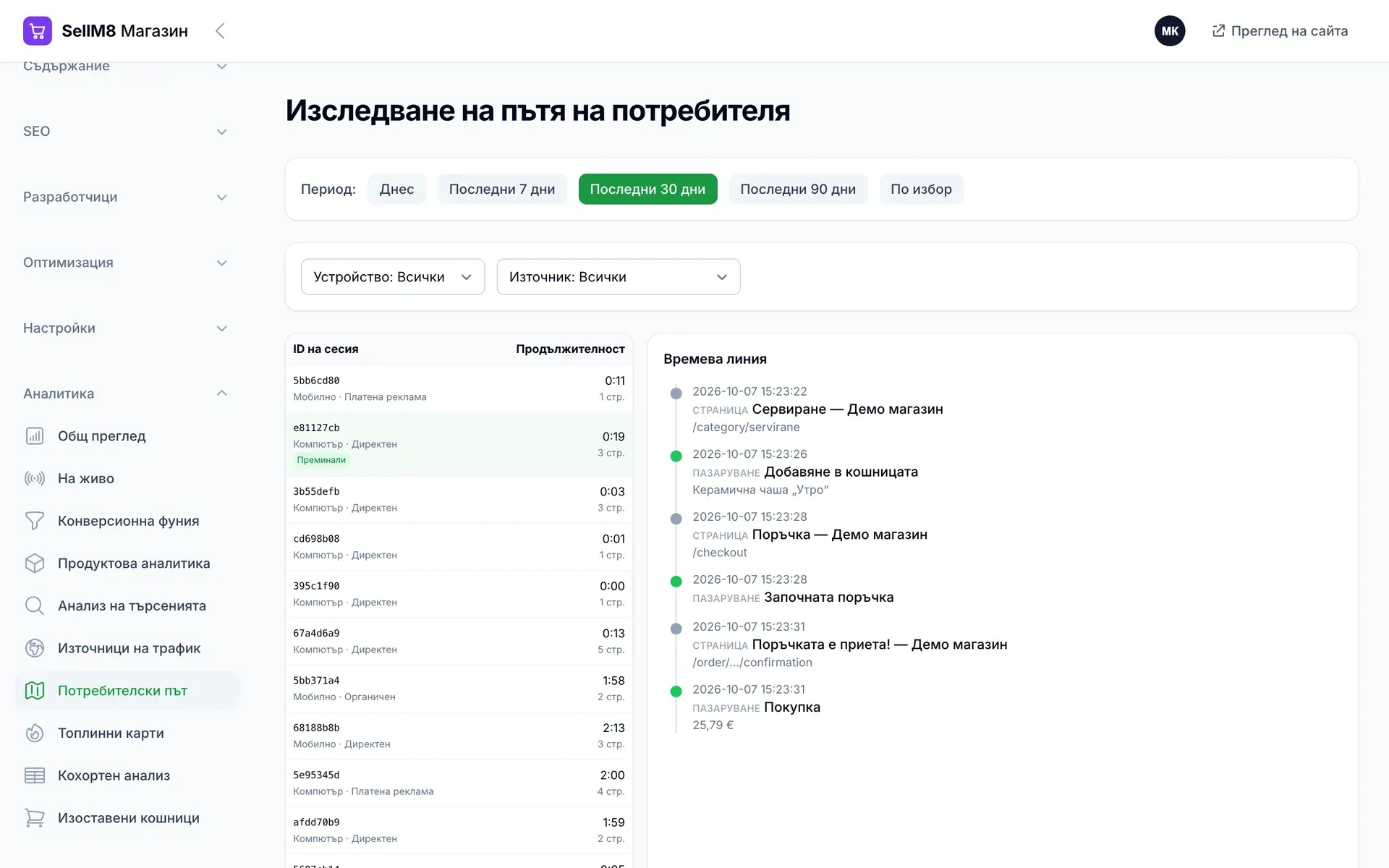The height and width of the screenshot is (868, 1389).
Task: Open the На живо broadcast icon
Action: coord(35,478)
